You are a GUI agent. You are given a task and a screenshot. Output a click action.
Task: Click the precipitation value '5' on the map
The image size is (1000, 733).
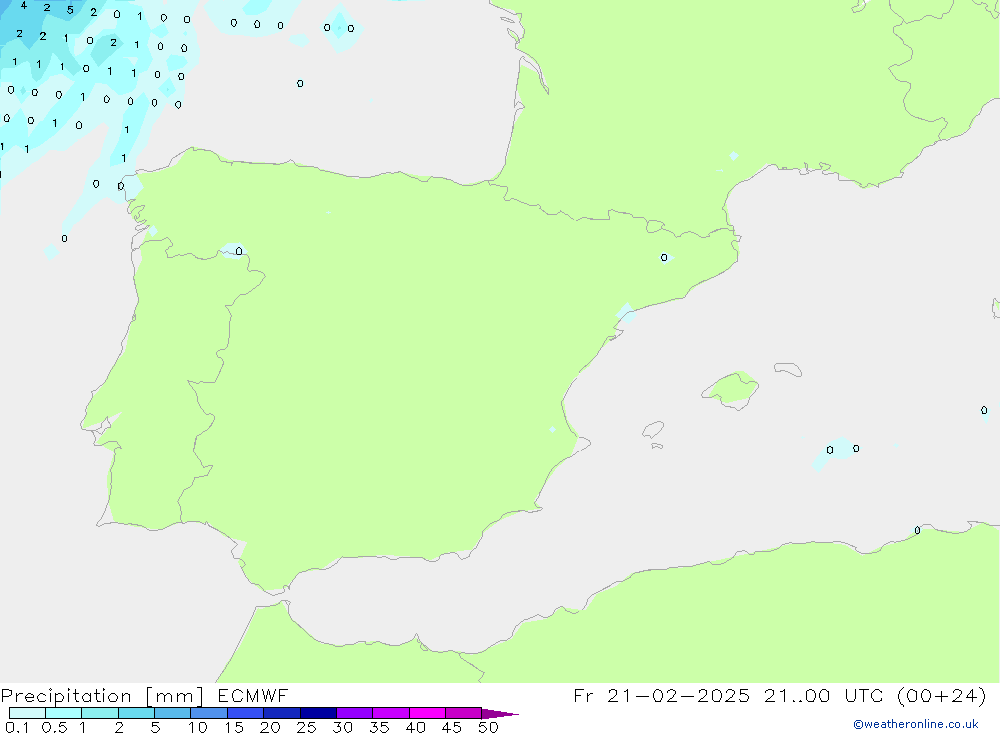[x=70, y=10]
